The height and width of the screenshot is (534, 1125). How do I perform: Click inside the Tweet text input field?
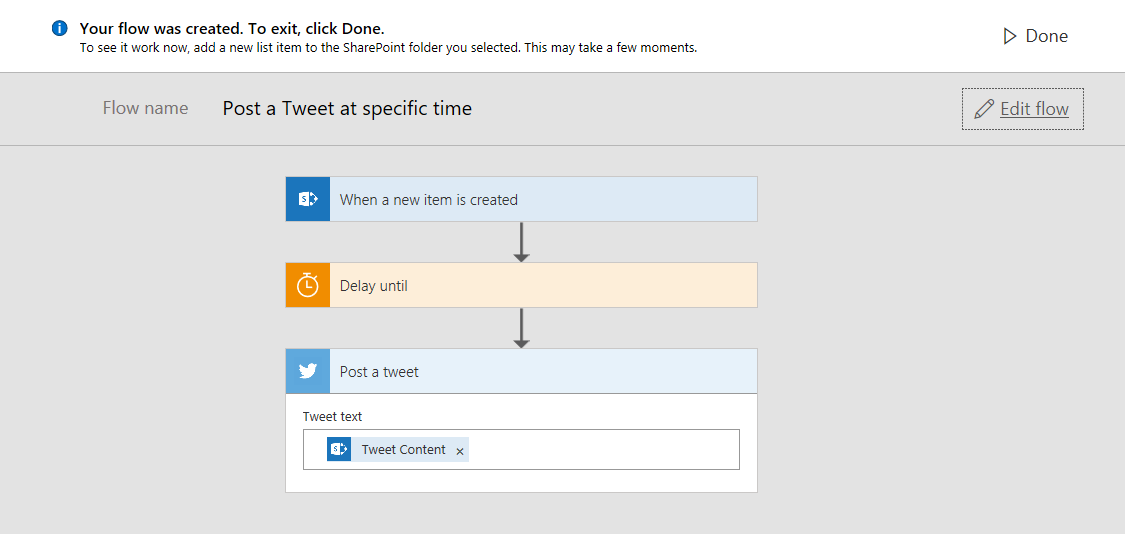point(600,450)
